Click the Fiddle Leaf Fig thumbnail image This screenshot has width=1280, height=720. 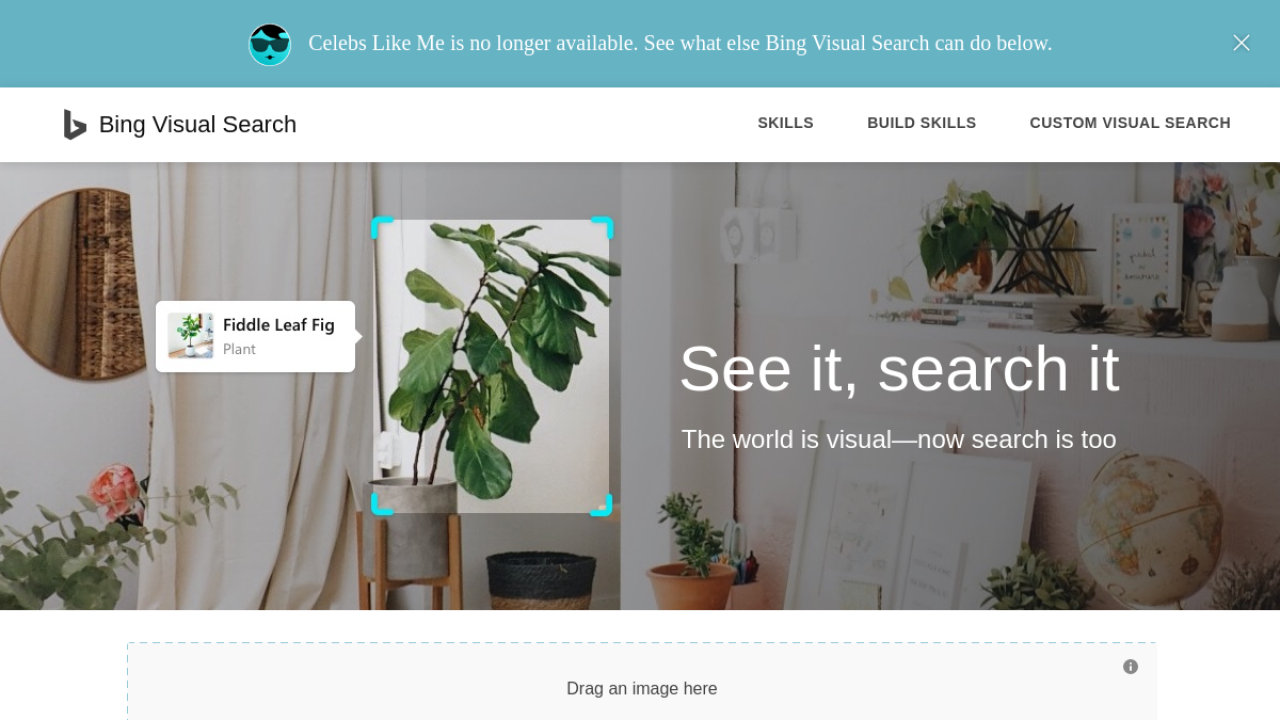click(190, 336)
